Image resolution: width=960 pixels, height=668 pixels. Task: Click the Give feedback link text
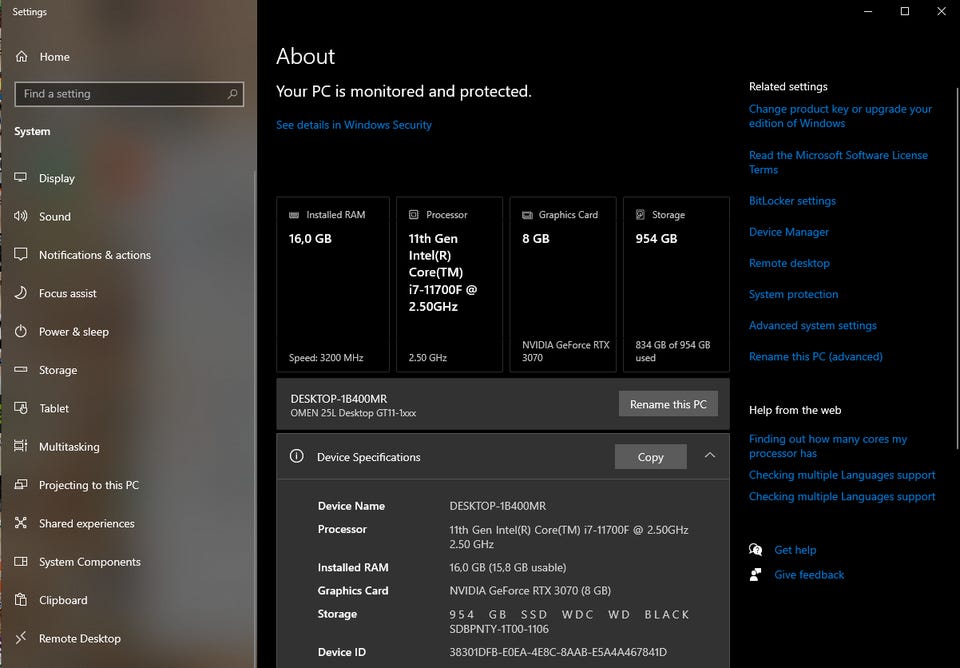pyautogui.click(x=809, y=575)
